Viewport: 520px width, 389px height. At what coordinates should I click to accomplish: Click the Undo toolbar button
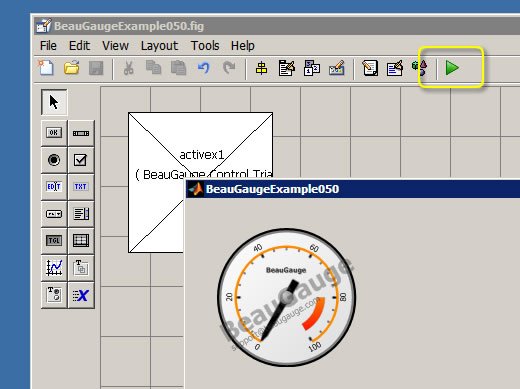pyautogui.click(x=203, y=68)
